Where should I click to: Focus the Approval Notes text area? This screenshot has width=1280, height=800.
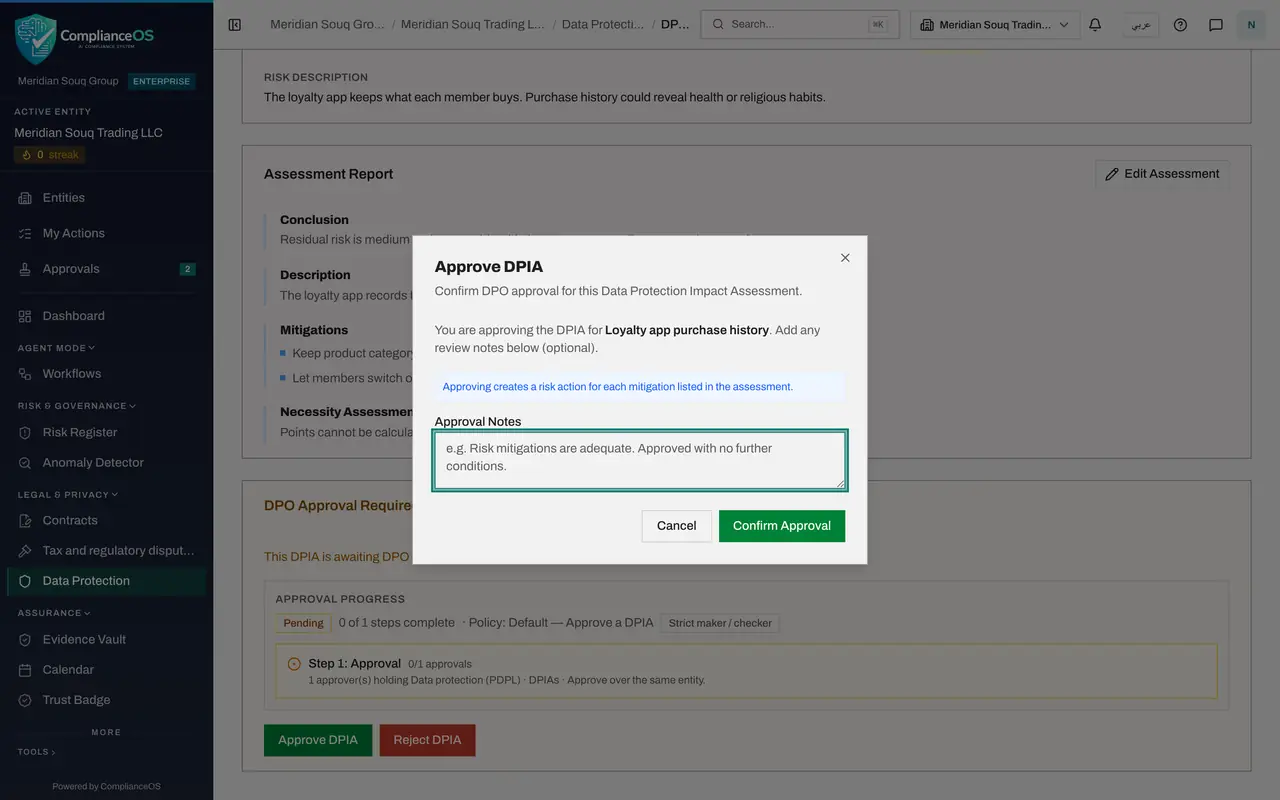[640, 460]
